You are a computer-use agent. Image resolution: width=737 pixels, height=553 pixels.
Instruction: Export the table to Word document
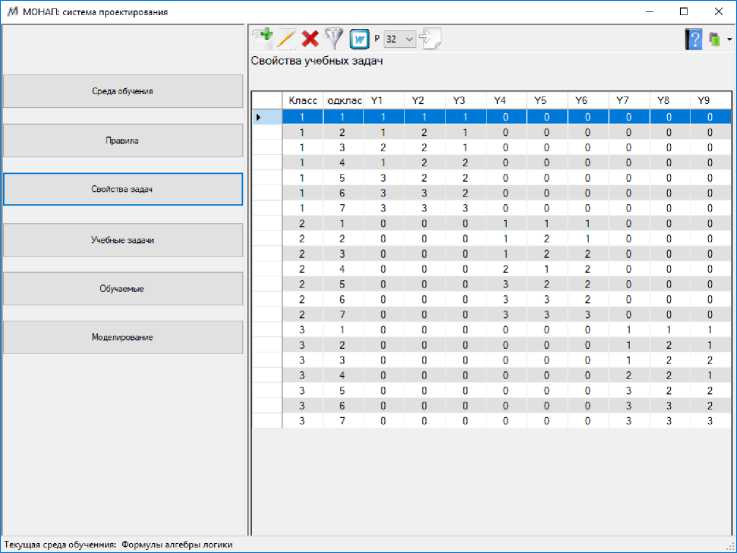coord(359,39)
